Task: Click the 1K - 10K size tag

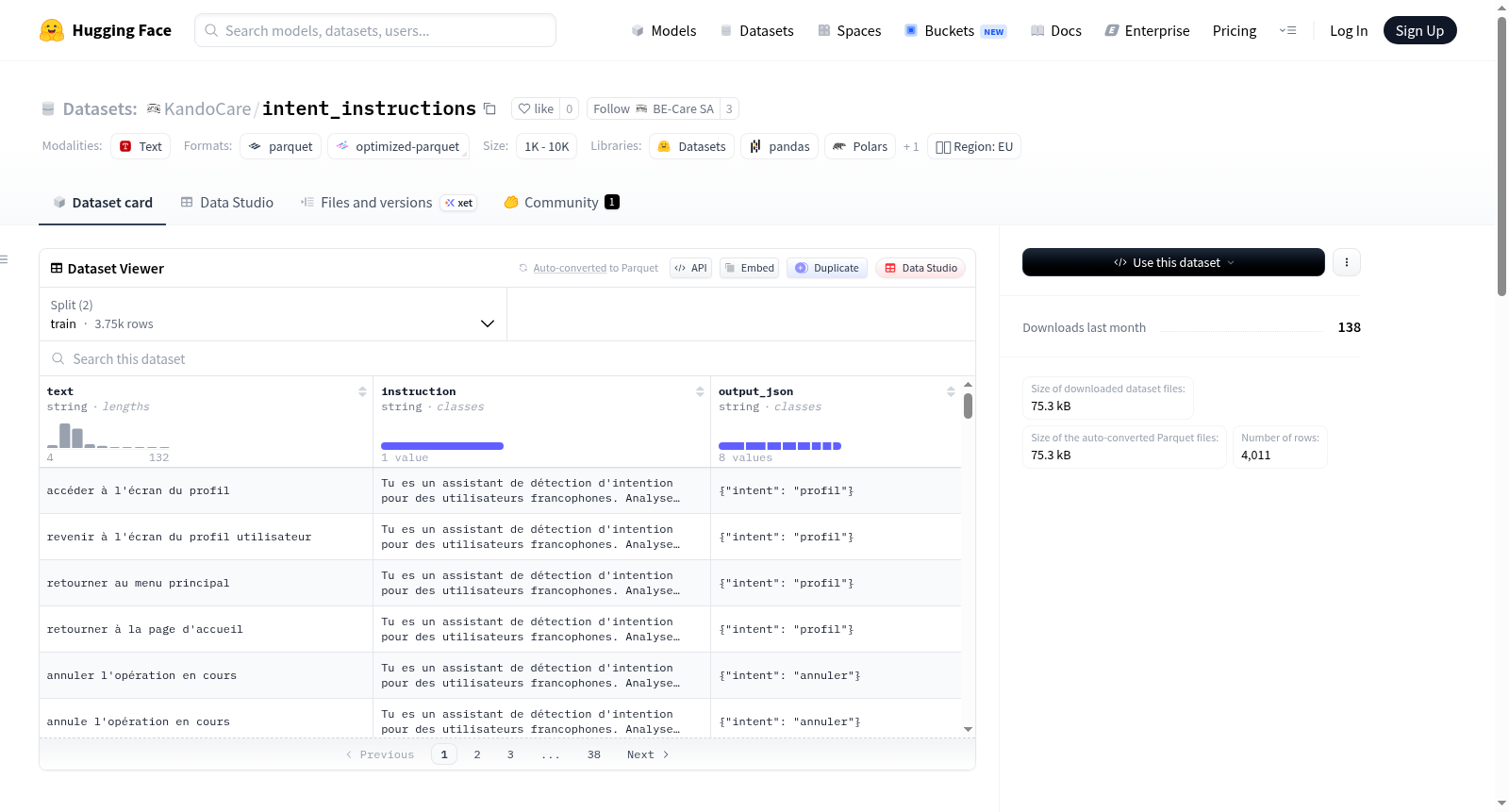Action: (547, 146)
